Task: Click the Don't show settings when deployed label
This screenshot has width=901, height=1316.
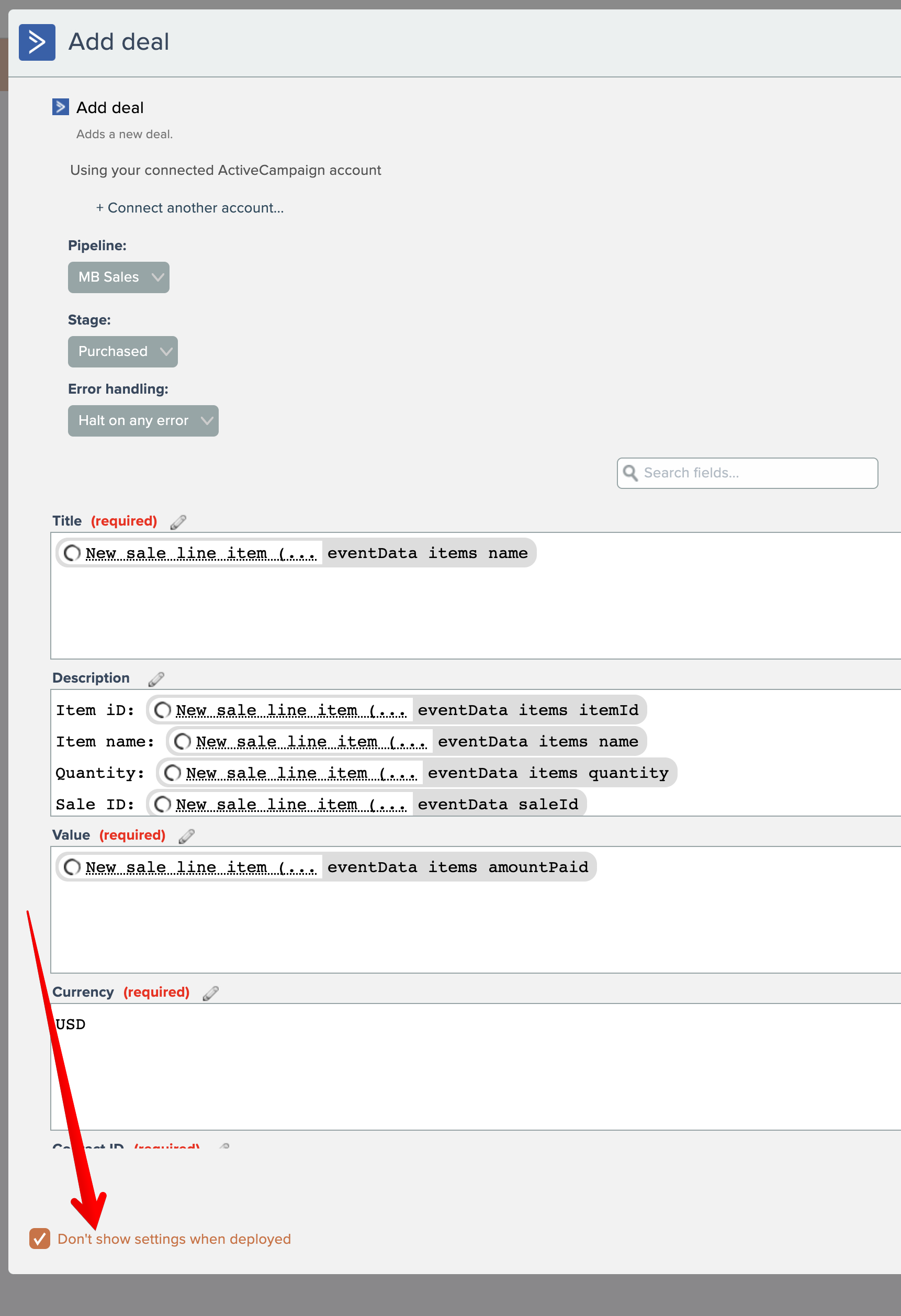Action: pyautogui.click(x=174, y=1239)
